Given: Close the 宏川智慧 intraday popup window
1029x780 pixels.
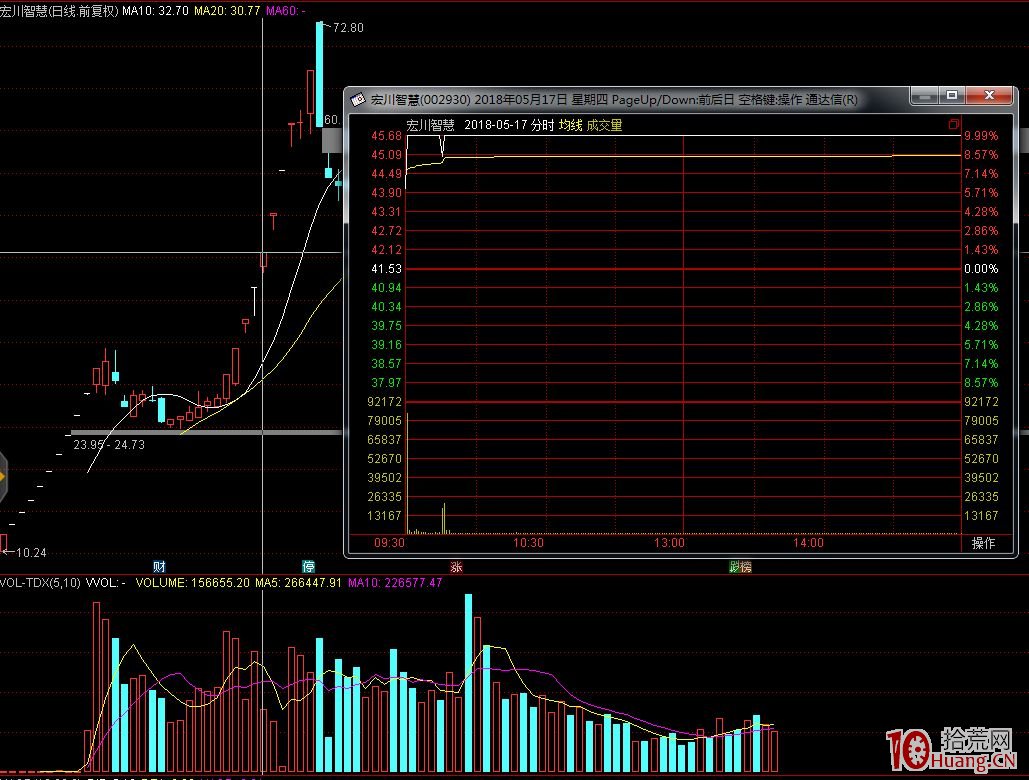Looking at the screenshot, I should pyautogui.click(x=990, y=96).
